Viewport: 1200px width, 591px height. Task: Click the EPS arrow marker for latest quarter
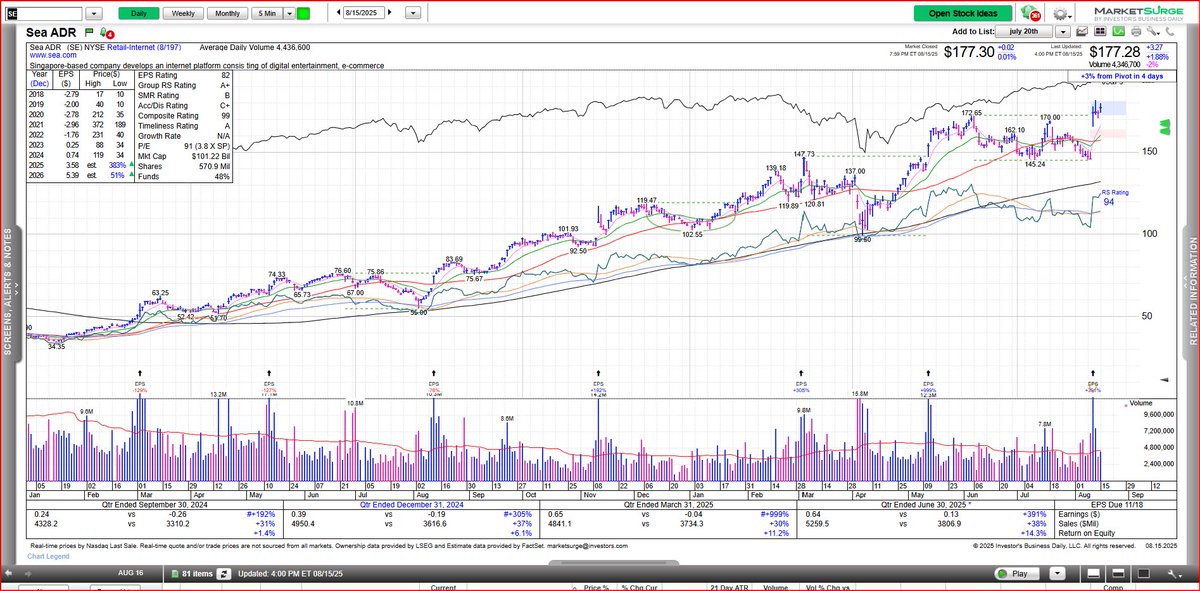pos(1093,372)
